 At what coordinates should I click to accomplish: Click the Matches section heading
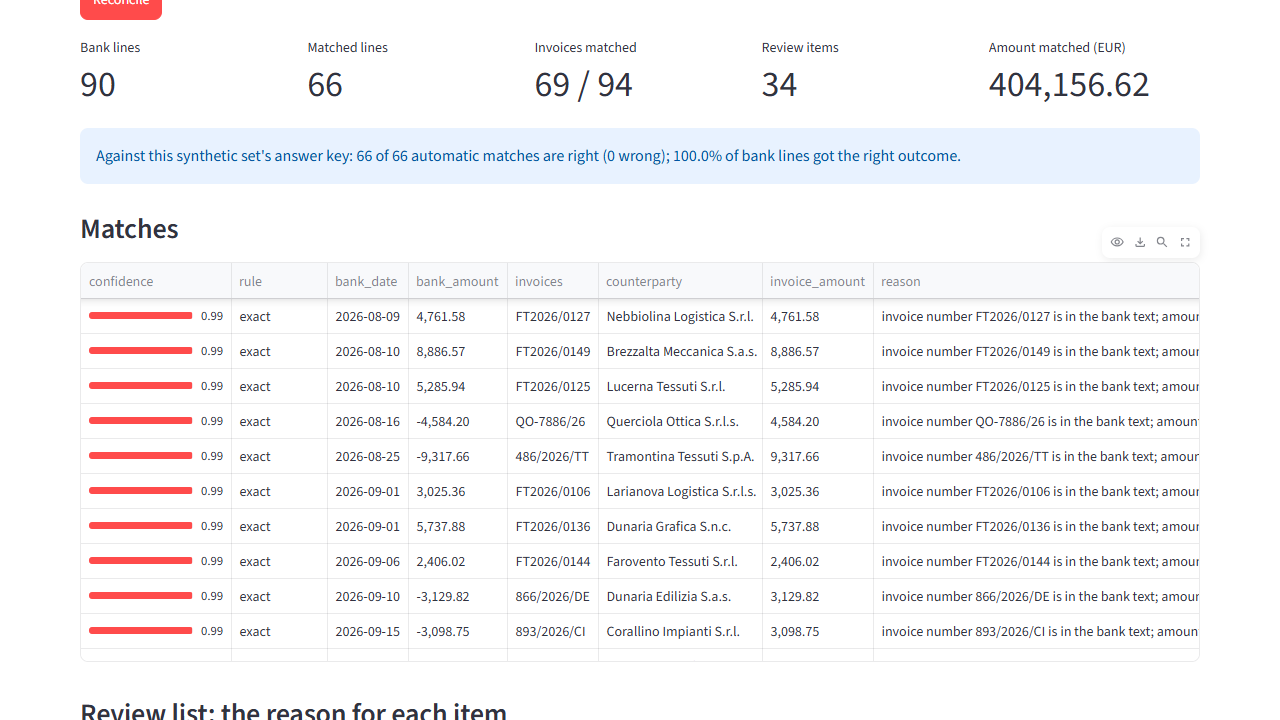129,229
